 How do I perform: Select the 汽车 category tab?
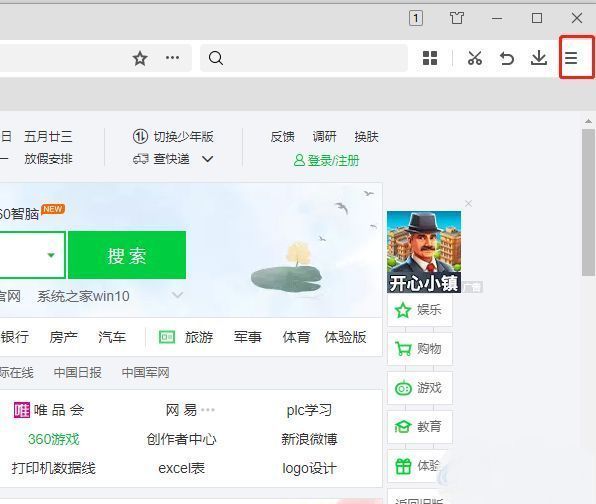[x=112, y=337]
